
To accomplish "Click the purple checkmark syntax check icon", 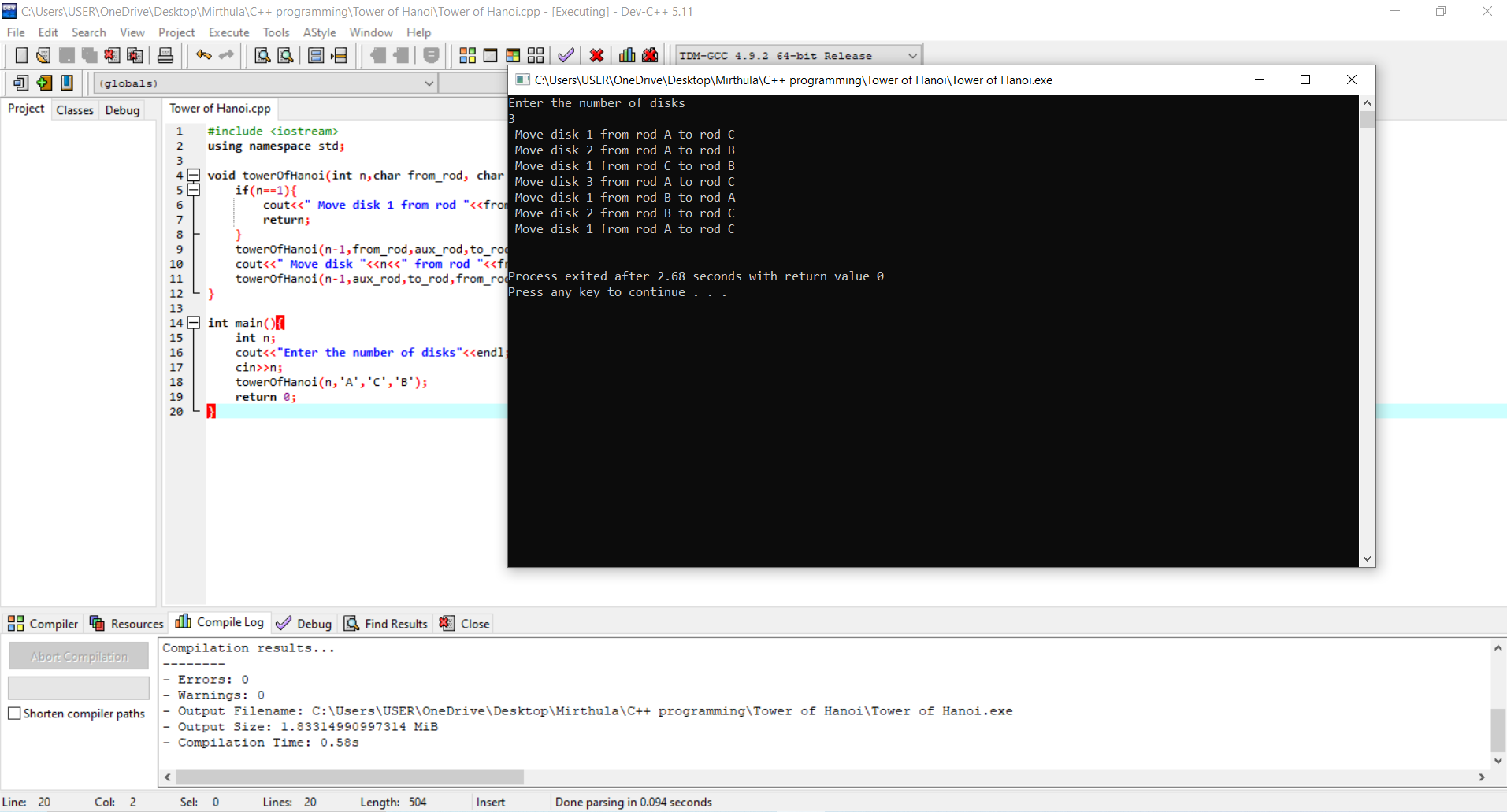I will click(566, 55).
